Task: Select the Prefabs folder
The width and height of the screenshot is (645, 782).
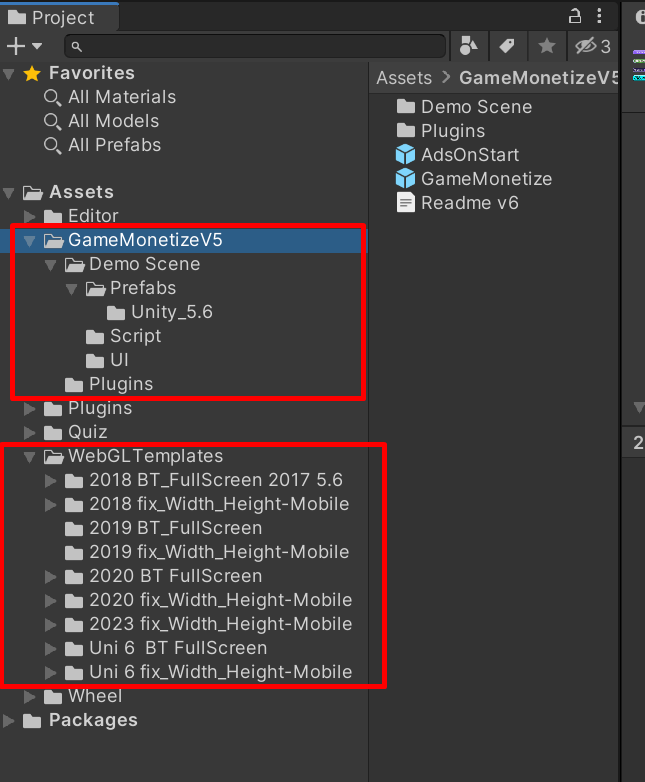Action: 131,288
